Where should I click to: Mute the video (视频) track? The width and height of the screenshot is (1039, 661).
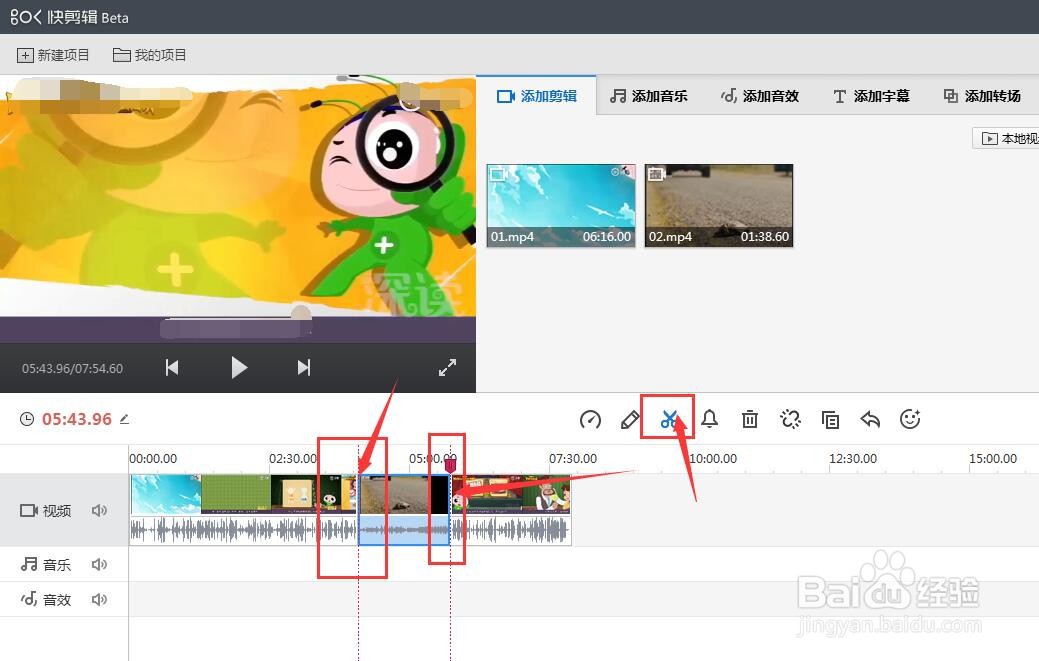click(99, 510)
